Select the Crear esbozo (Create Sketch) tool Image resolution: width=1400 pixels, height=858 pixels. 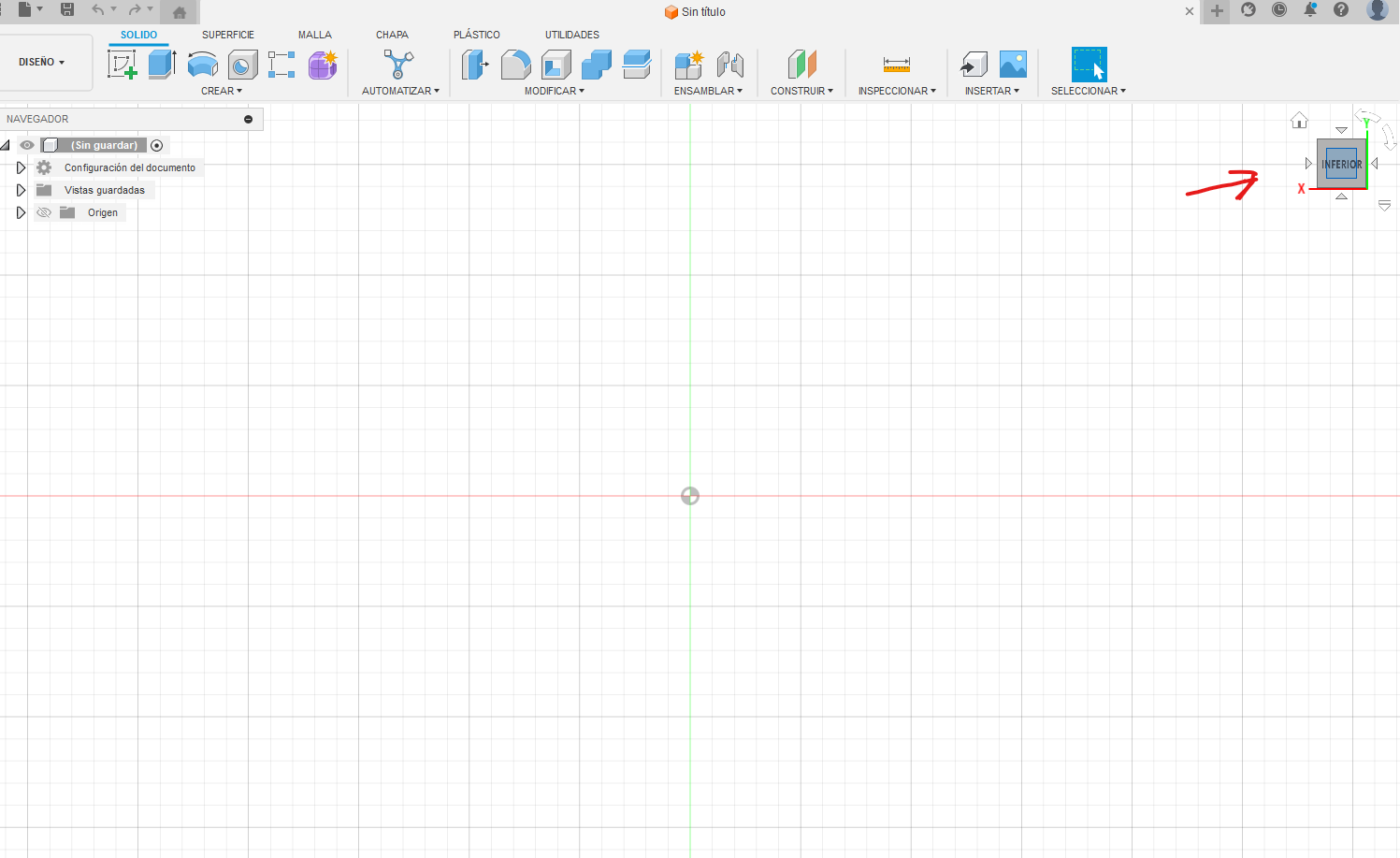(123, 64)
